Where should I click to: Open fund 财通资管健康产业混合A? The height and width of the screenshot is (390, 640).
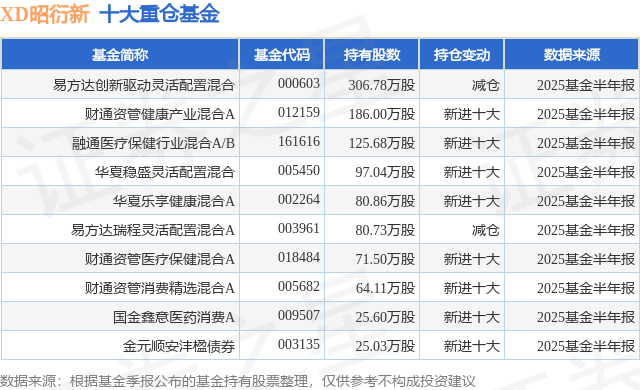pyautogui.click(x=160, y=114)
